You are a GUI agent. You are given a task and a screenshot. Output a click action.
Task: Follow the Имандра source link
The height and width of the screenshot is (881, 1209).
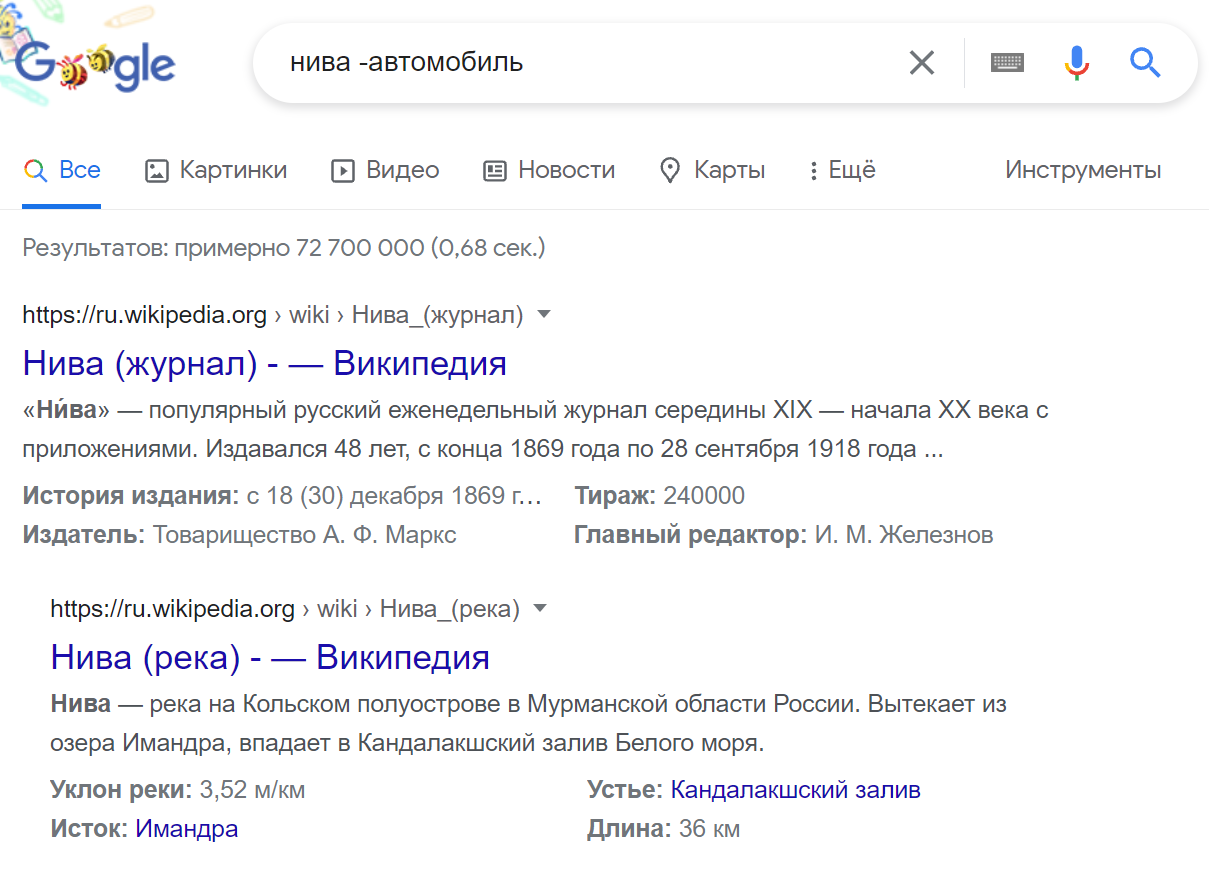187,828
